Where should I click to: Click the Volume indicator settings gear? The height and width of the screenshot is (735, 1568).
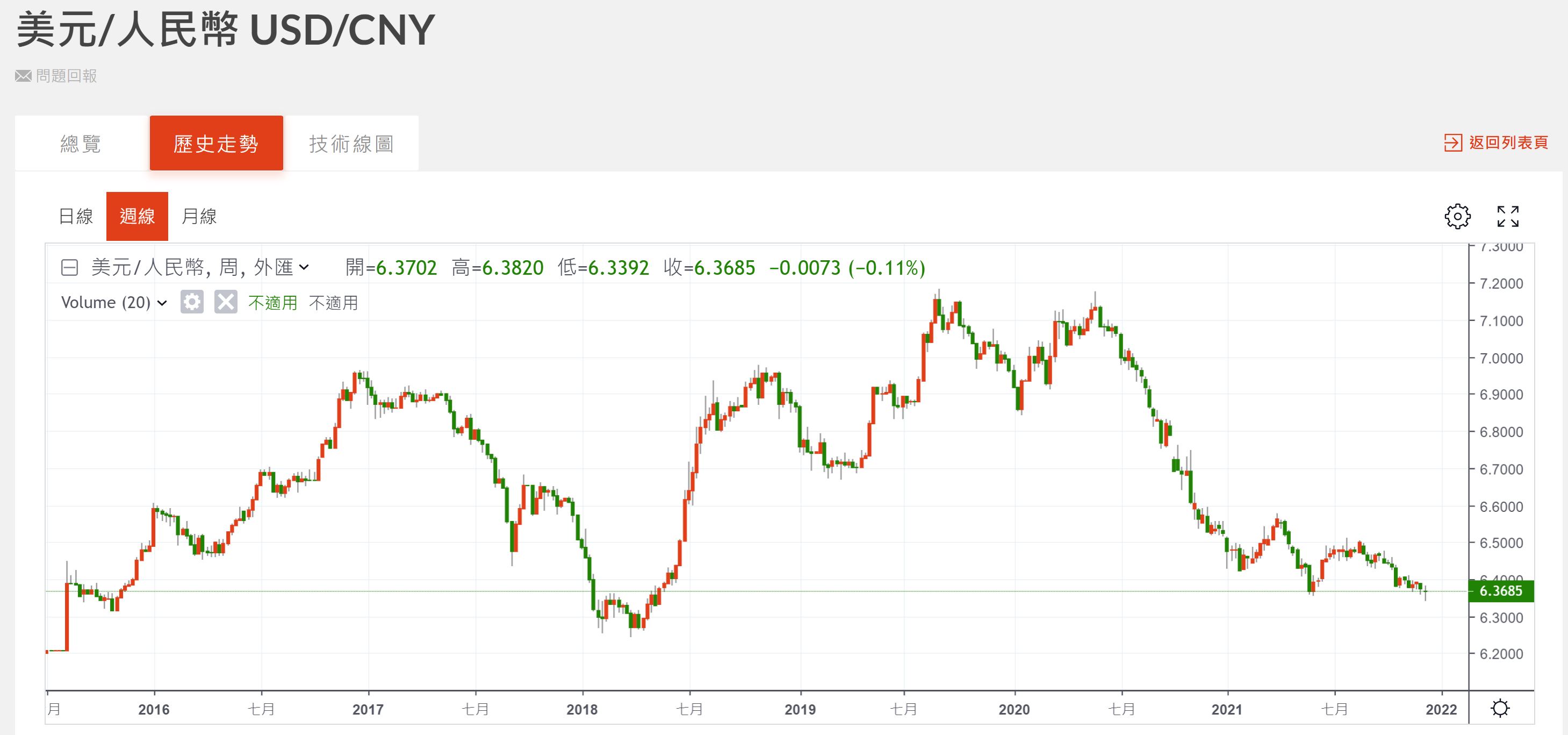pyautogui.click(x=192, y=302)
